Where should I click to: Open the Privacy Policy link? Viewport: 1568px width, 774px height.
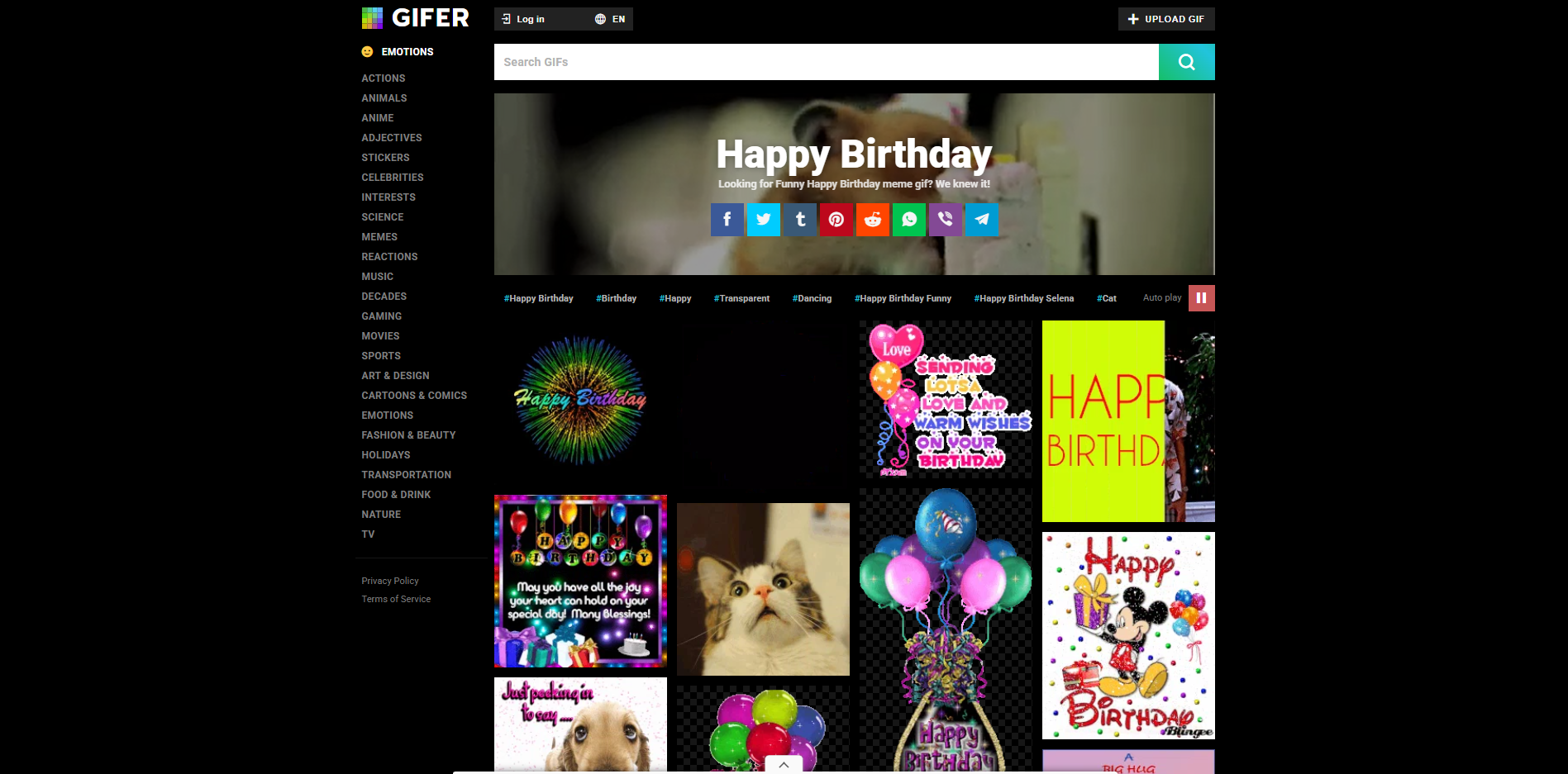389,581
